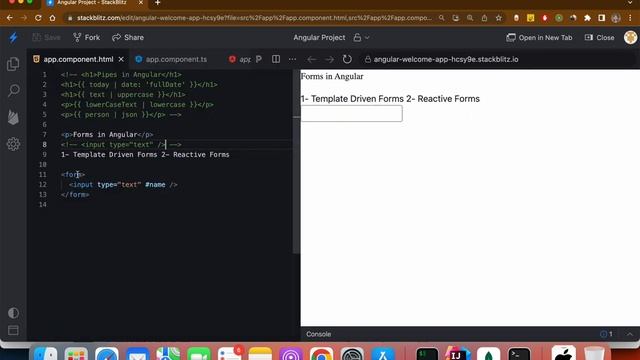Reload the preview pane
This screenshot has width=640, height=360.
point(347,59)
